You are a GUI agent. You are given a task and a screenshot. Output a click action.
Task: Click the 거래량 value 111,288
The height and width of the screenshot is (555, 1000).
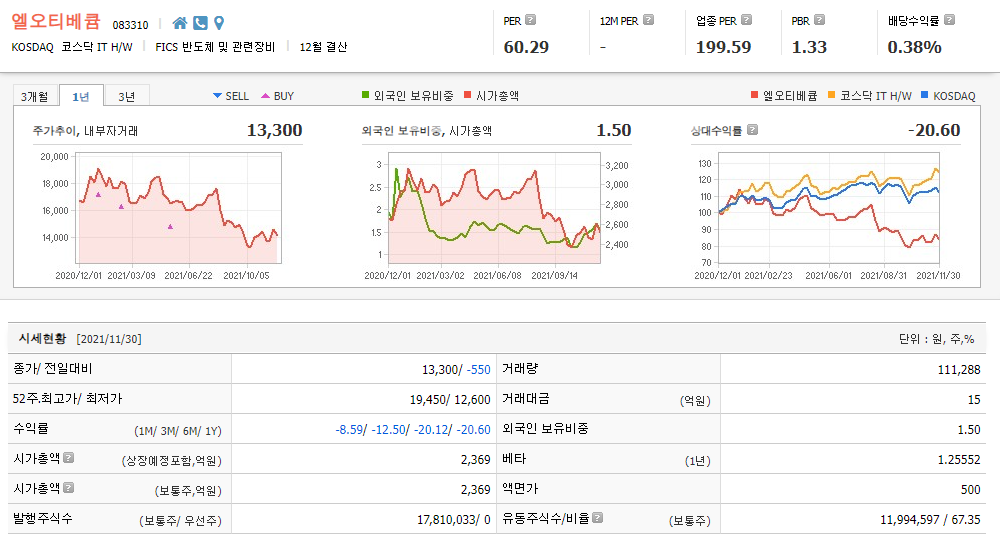[x=959, y=369]
